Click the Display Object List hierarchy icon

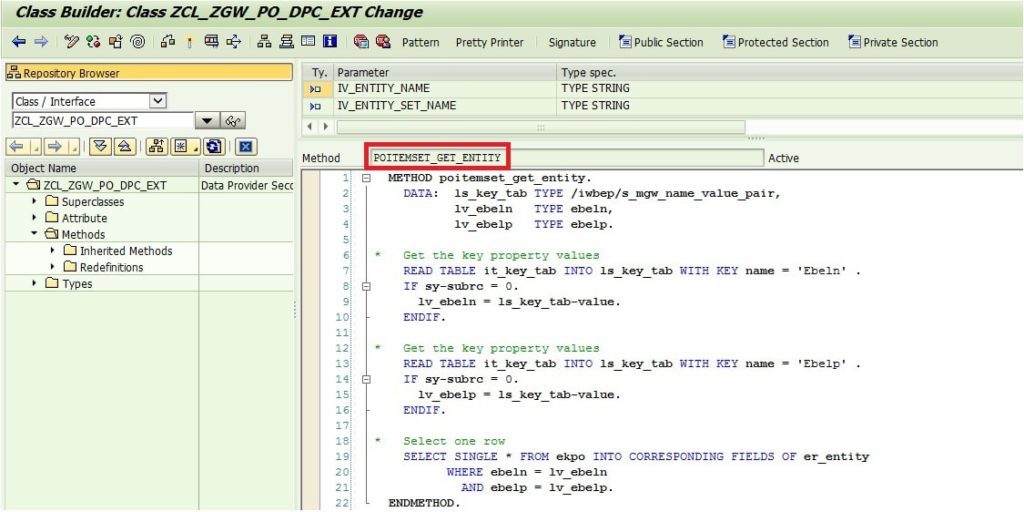click(264, 42)
